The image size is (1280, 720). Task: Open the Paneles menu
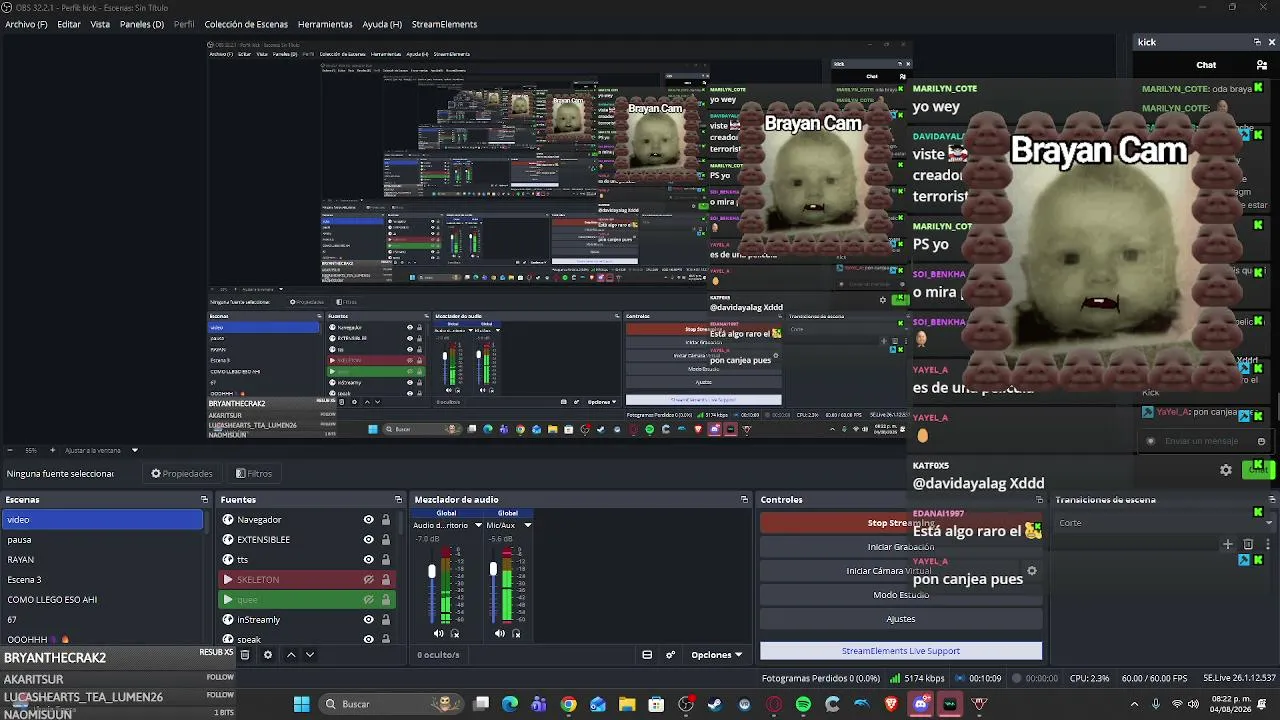pos(142,24)
